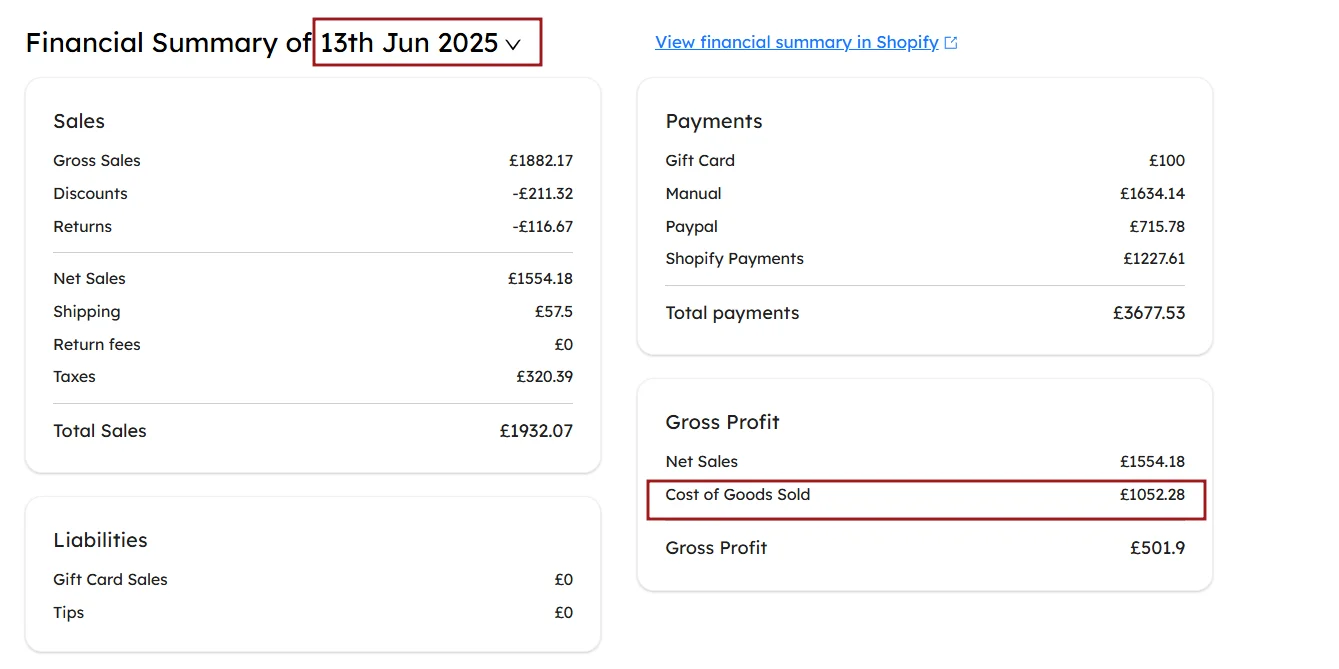
Task: Click the chevron next to 13th Jun 2025
Action: coord(514,43)
